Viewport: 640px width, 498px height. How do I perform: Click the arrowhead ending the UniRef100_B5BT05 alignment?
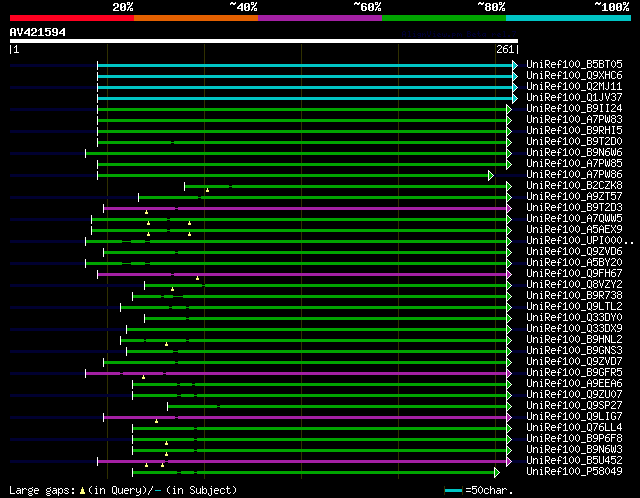pos(514,65)
